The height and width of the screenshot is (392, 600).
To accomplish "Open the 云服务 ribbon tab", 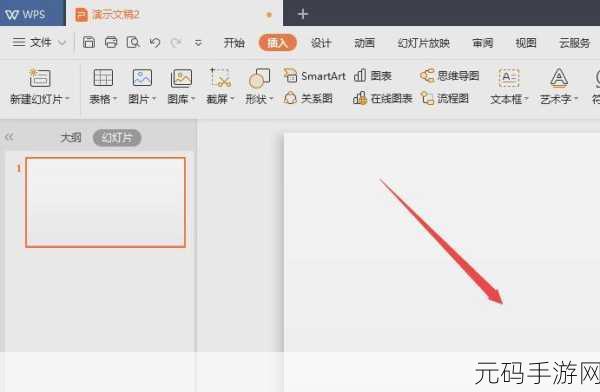I will tap(574, 43).
